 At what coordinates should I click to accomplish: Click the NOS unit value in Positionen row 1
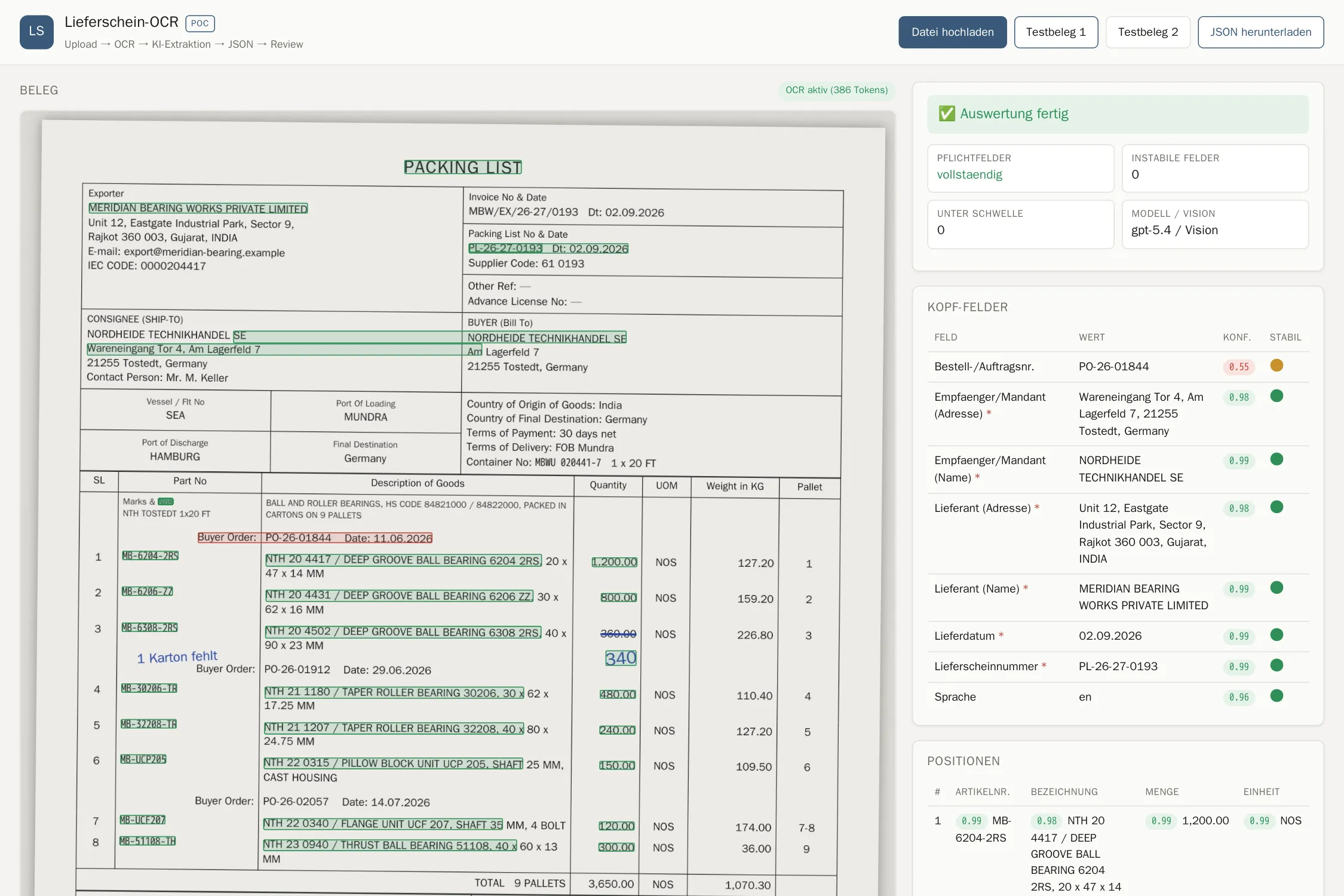1290,821
